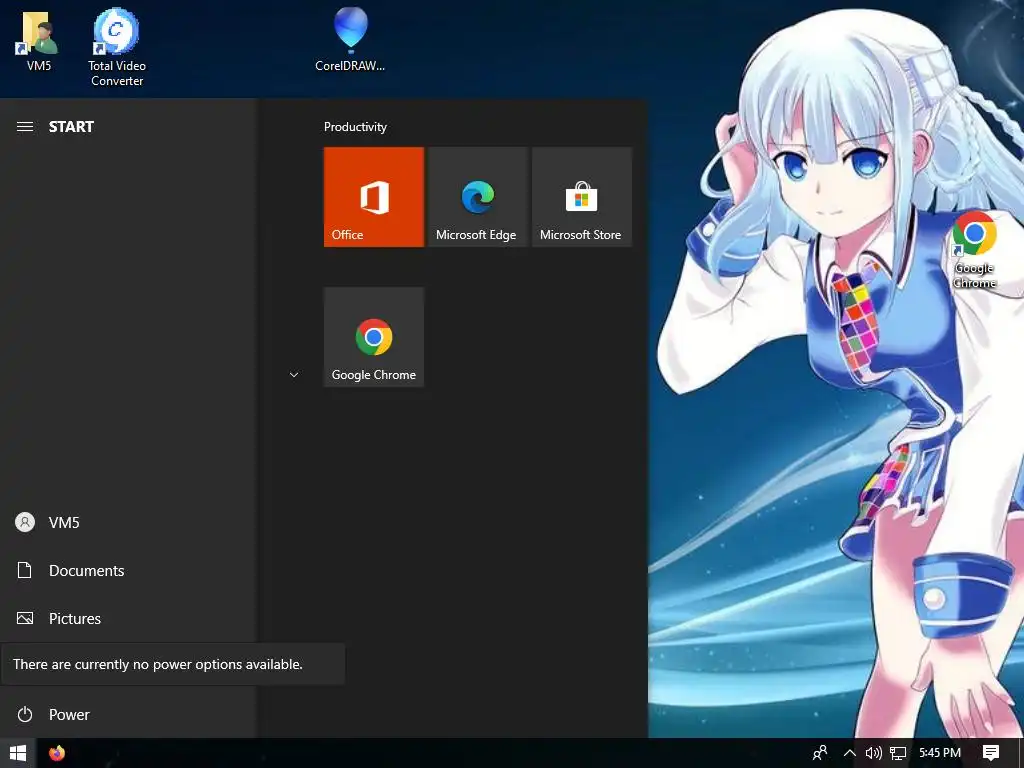The width and height of the screenshot is (1024, 768).
Task: Click the 5:45 PM taskbar clock
Action: (940, 753)
